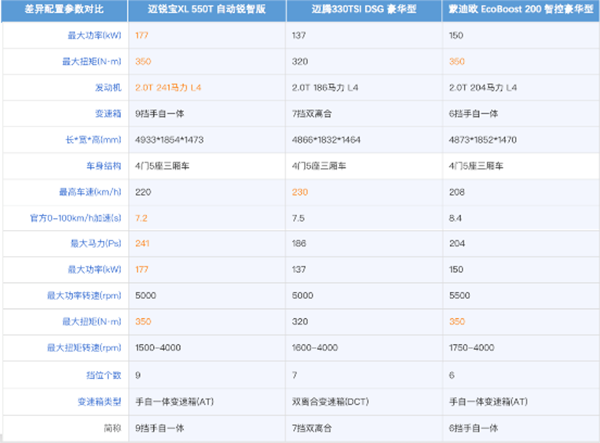Viewport: 600px width, 443px height.
Task: Select 9挡手自一体 in the 变速箱 row
Action: (160, 114)
